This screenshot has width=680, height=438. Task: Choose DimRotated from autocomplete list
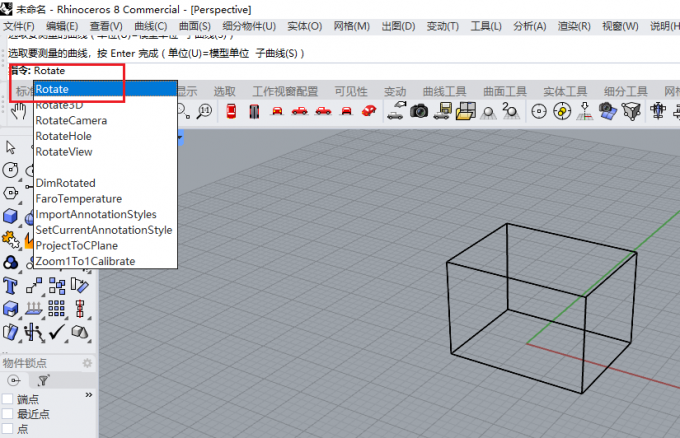click(105, 183)
